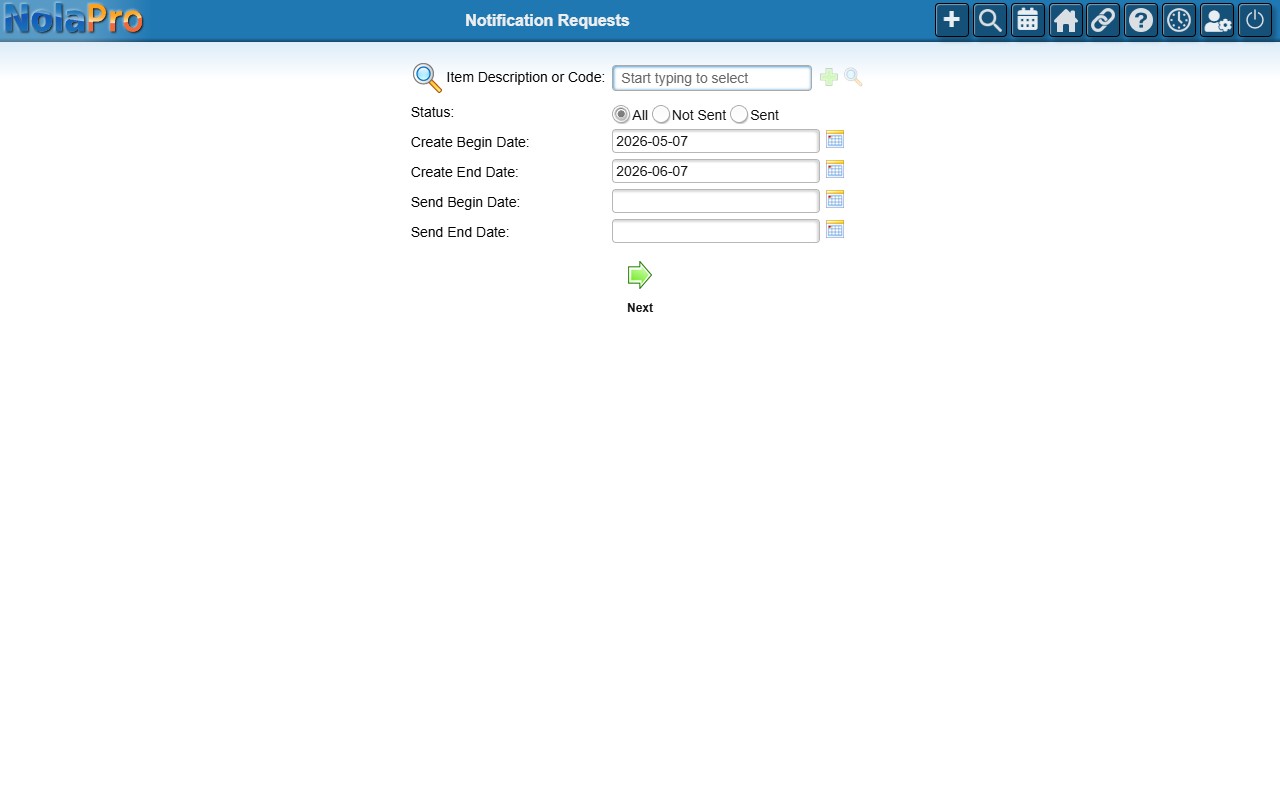Click the power logout icon

tap(1255, 20)
